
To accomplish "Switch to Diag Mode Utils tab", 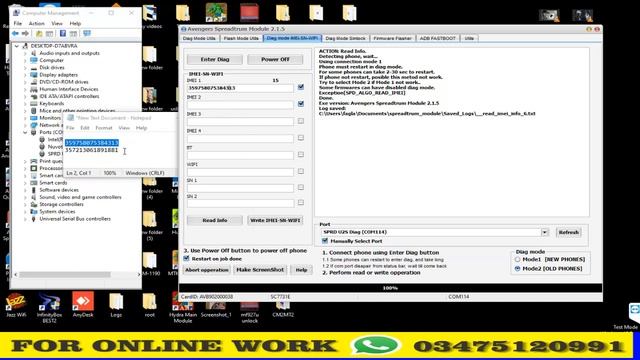I will tap(199, 38).
